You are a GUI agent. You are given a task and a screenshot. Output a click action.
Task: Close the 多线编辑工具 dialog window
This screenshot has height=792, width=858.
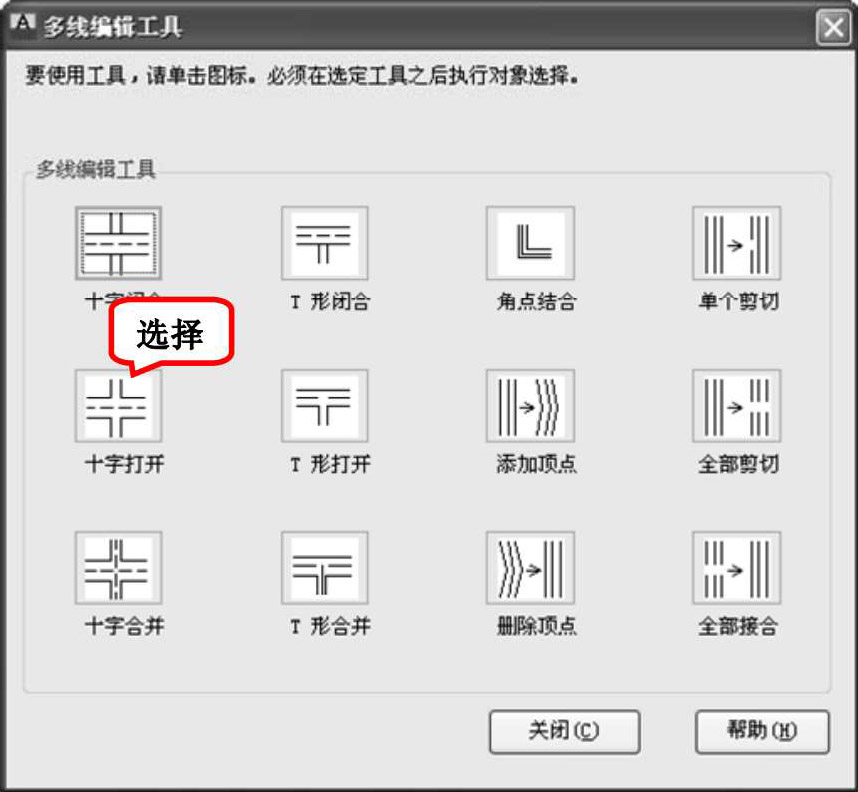(x=833, y=27)
